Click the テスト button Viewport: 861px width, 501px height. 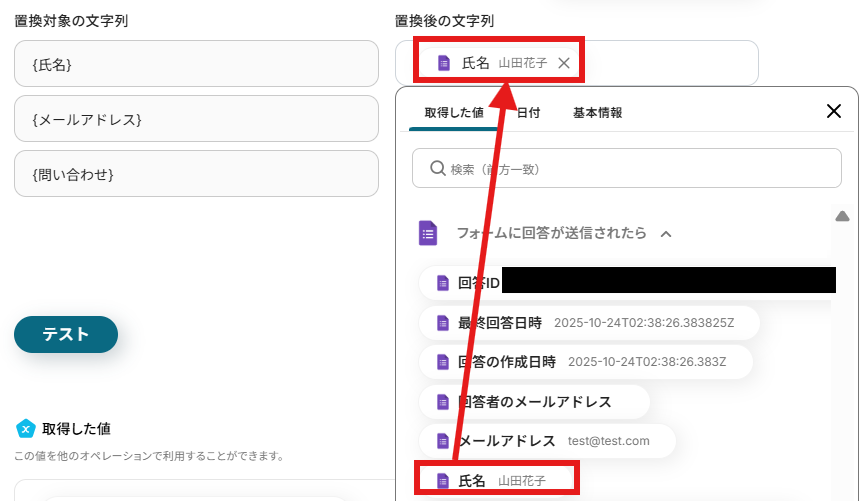(x=66, y=334)
